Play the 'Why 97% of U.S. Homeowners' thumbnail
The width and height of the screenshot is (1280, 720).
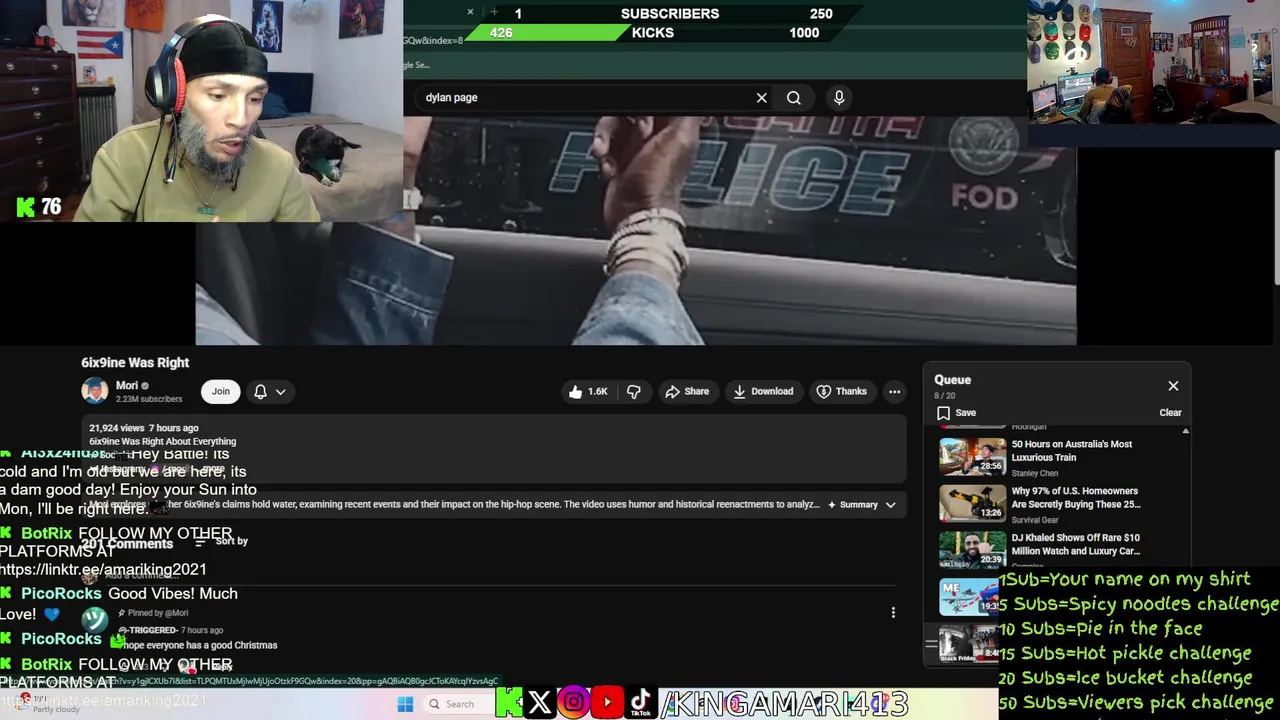[972, 503]
